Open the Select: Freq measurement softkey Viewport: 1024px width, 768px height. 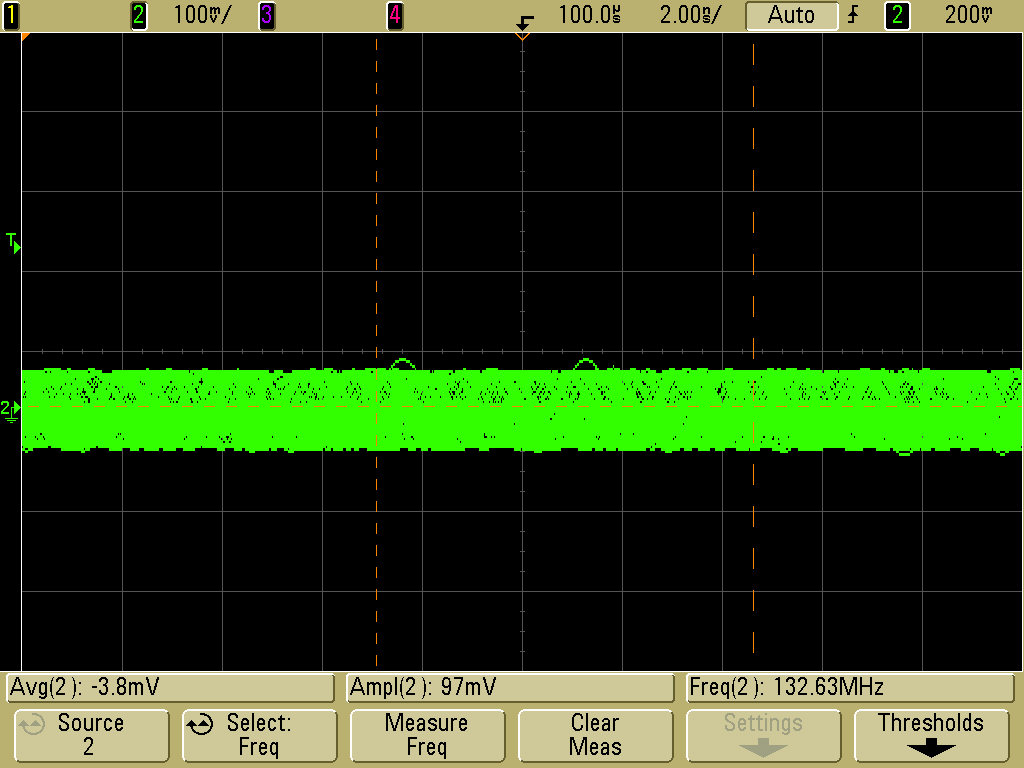259,735
